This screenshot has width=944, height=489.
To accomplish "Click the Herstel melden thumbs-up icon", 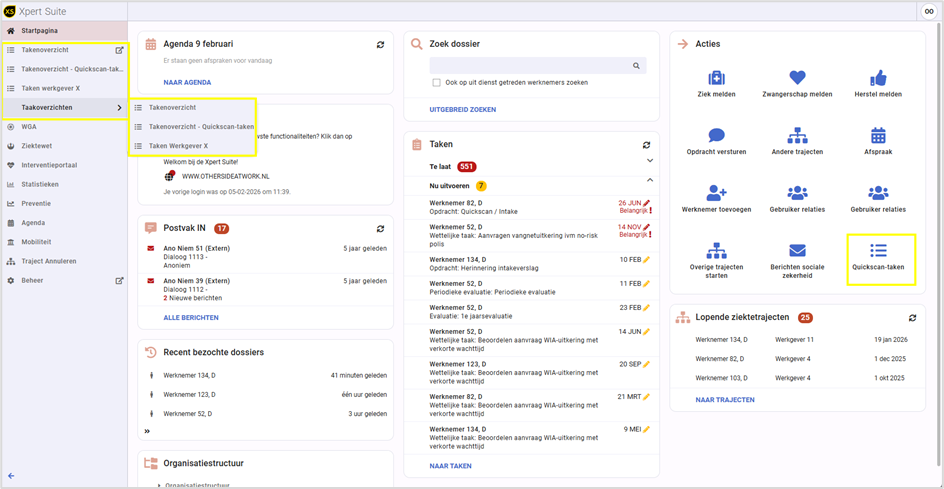I will click(x=878, y=78).
